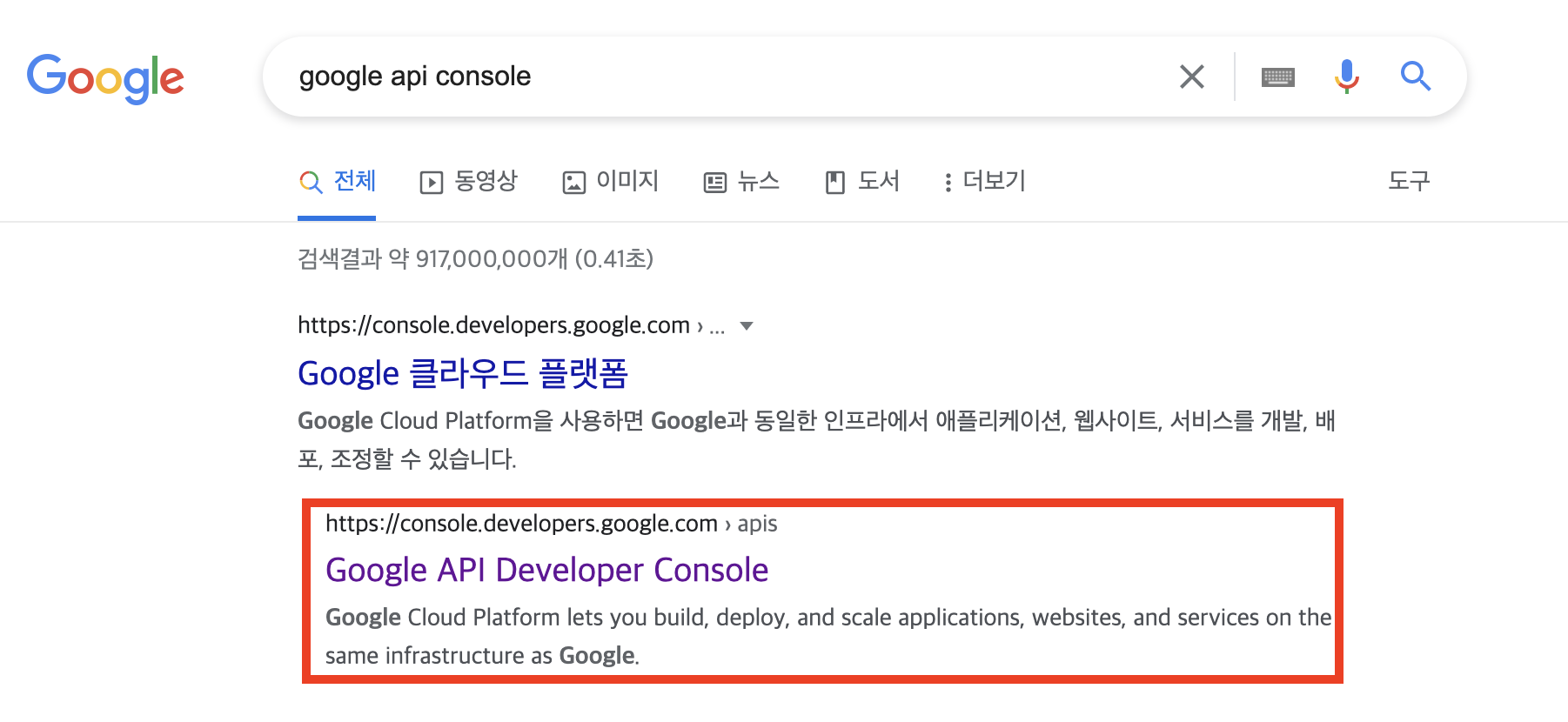This screenshot has height=722, width=1568.
Task: Open the 도서 (Books) tab
Action: [861, 181]
